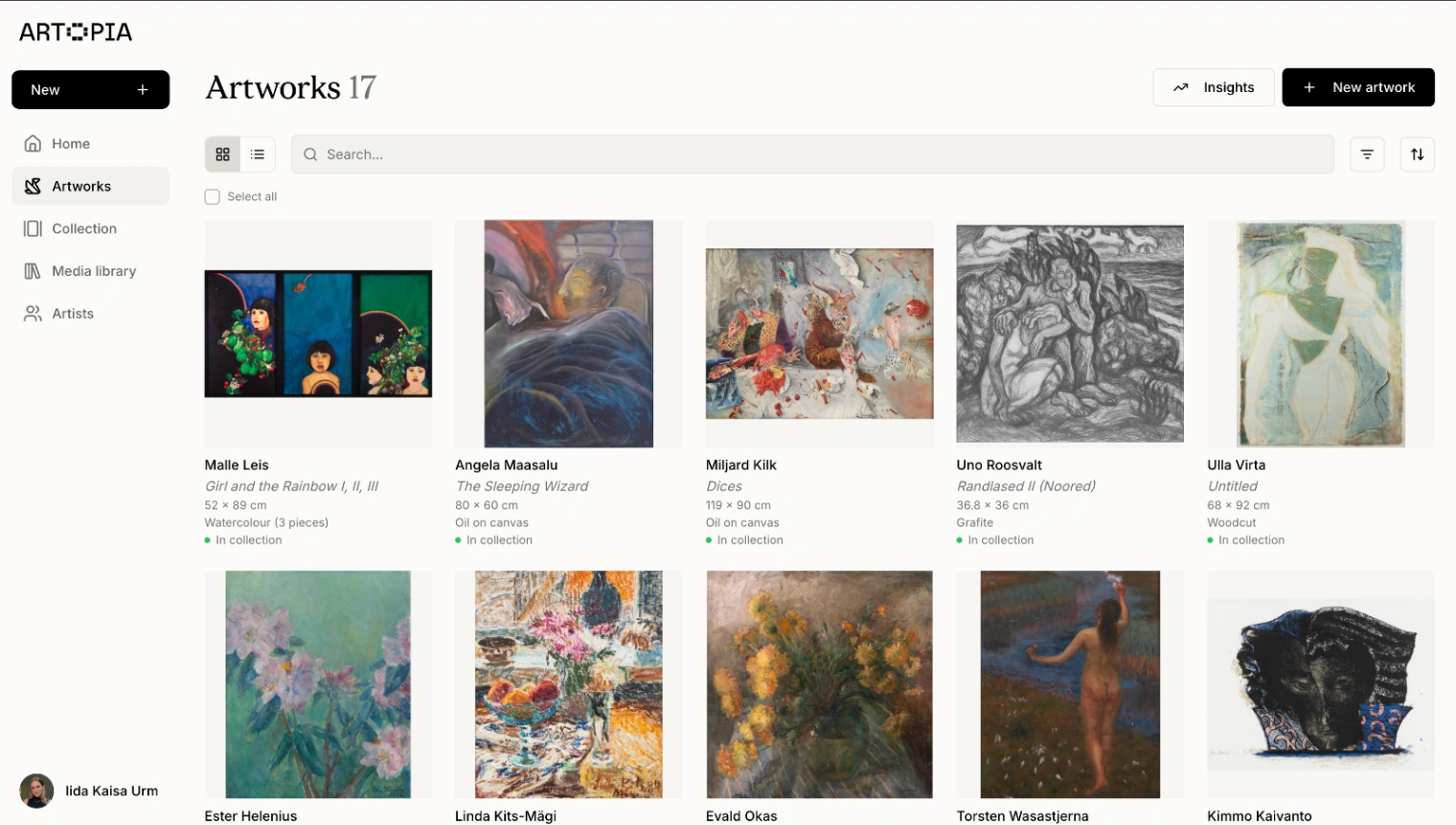Click title Dices
This screenshot has height=825, width=1456.
click(x=724, y=487)
